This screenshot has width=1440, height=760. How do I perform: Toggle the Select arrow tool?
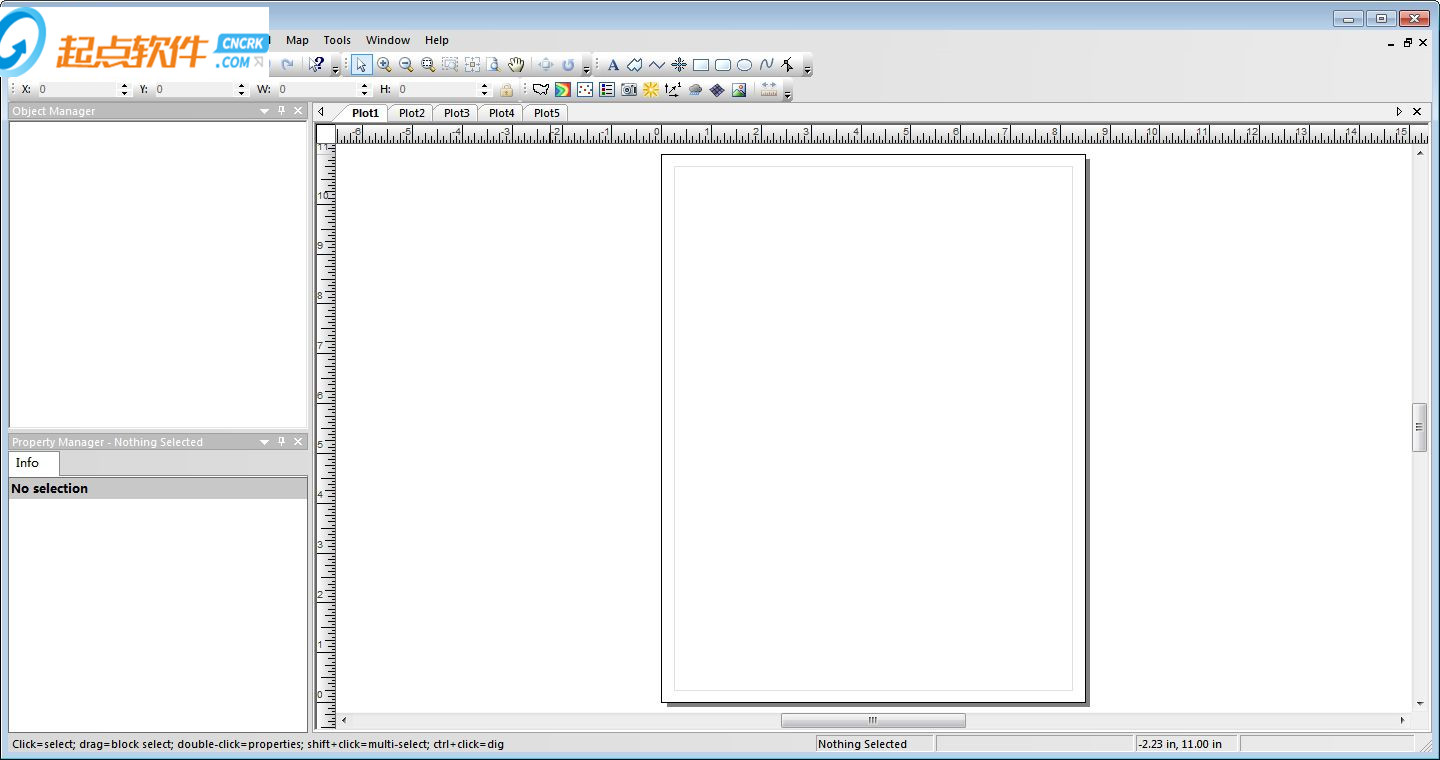361,65
